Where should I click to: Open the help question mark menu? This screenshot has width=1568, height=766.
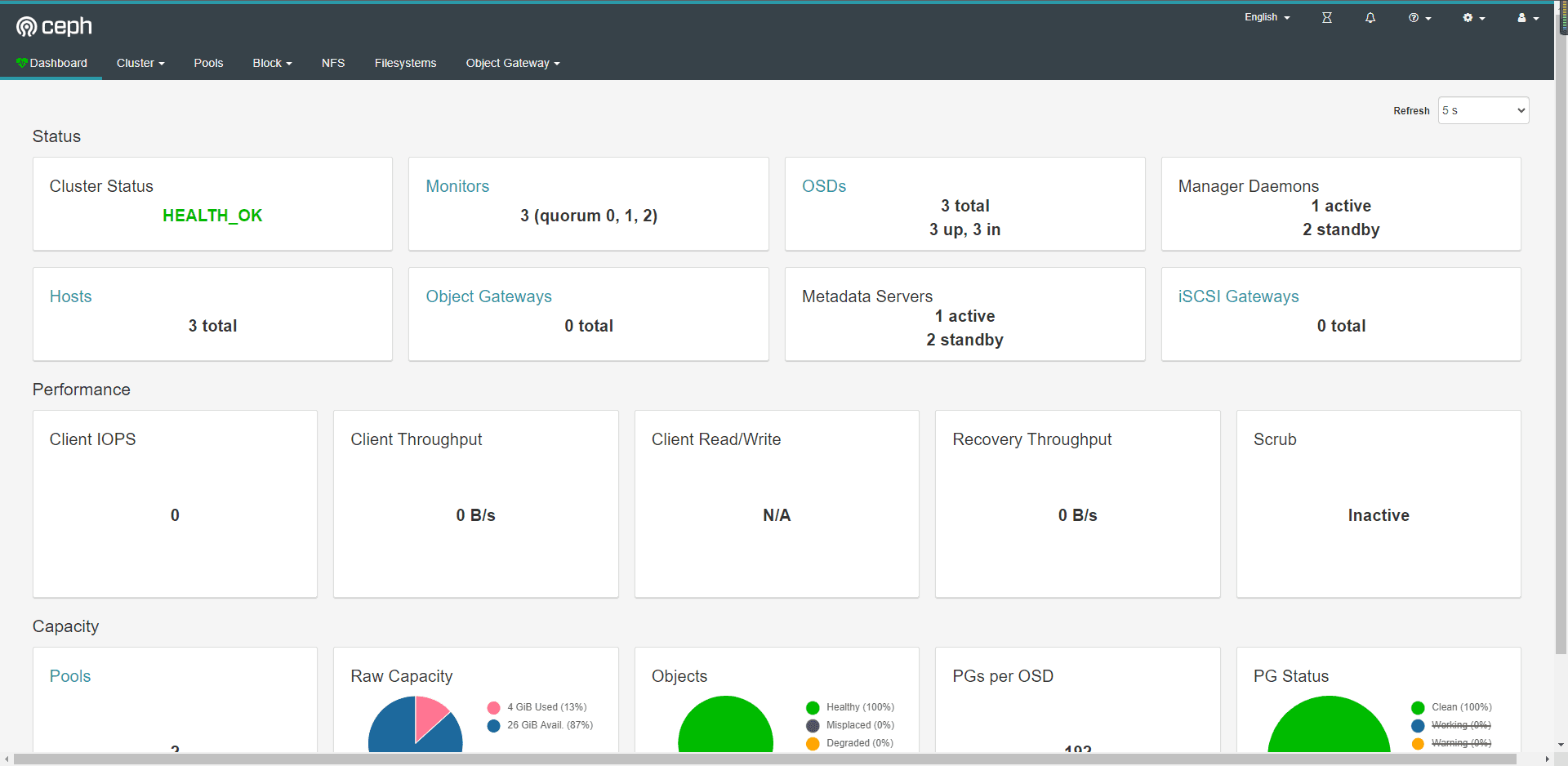(x=1419, y=17)
